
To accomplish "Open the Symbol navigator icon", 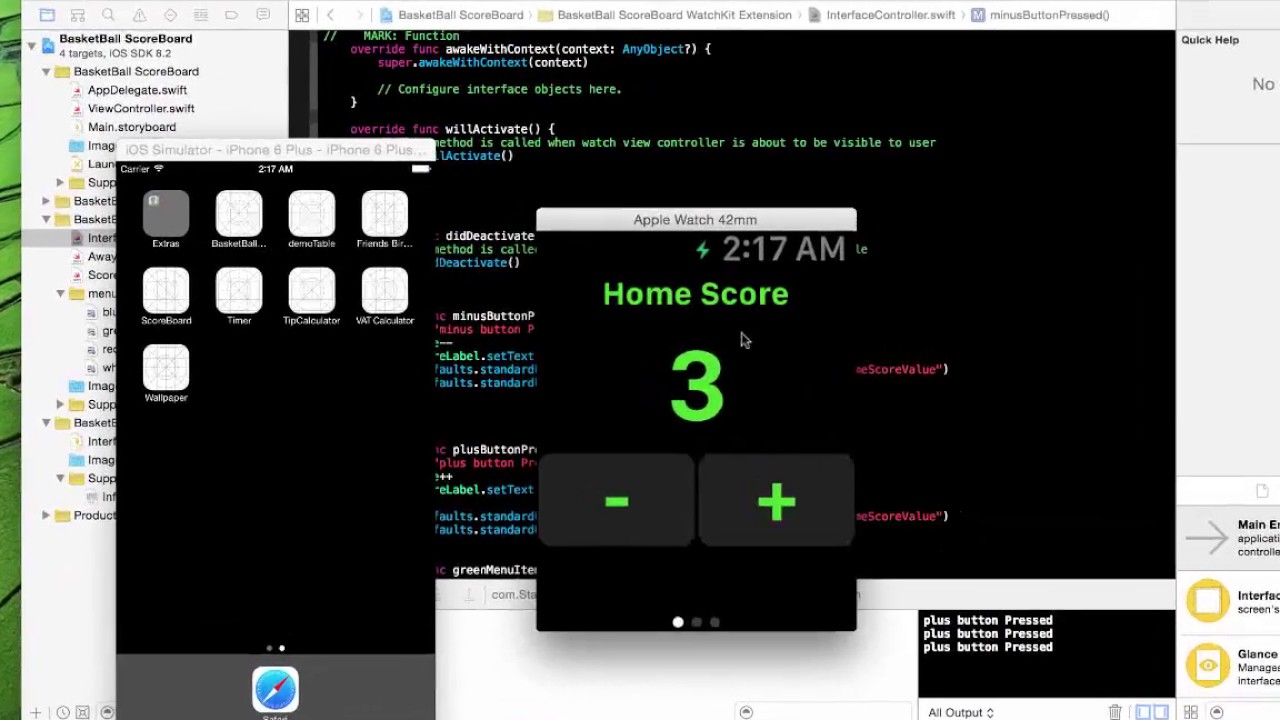I will (x=78, y=15).
